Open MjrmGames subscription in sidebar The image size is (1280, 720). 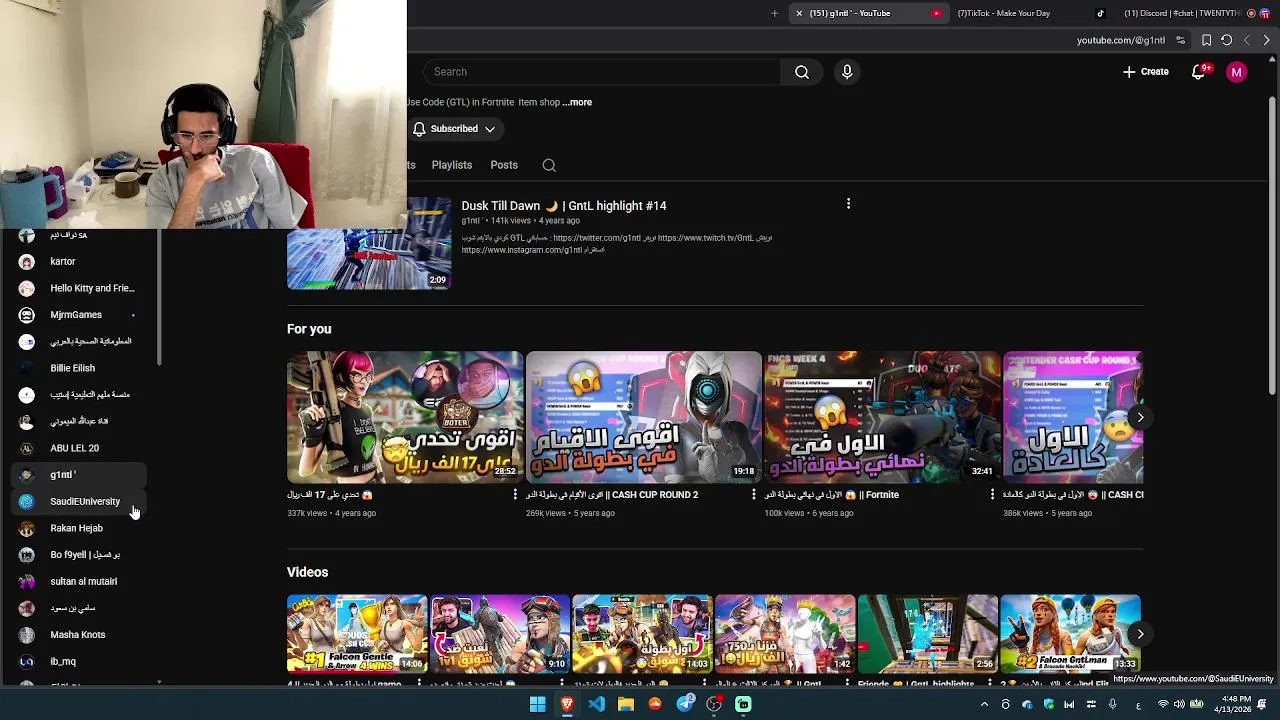(80, 315)
